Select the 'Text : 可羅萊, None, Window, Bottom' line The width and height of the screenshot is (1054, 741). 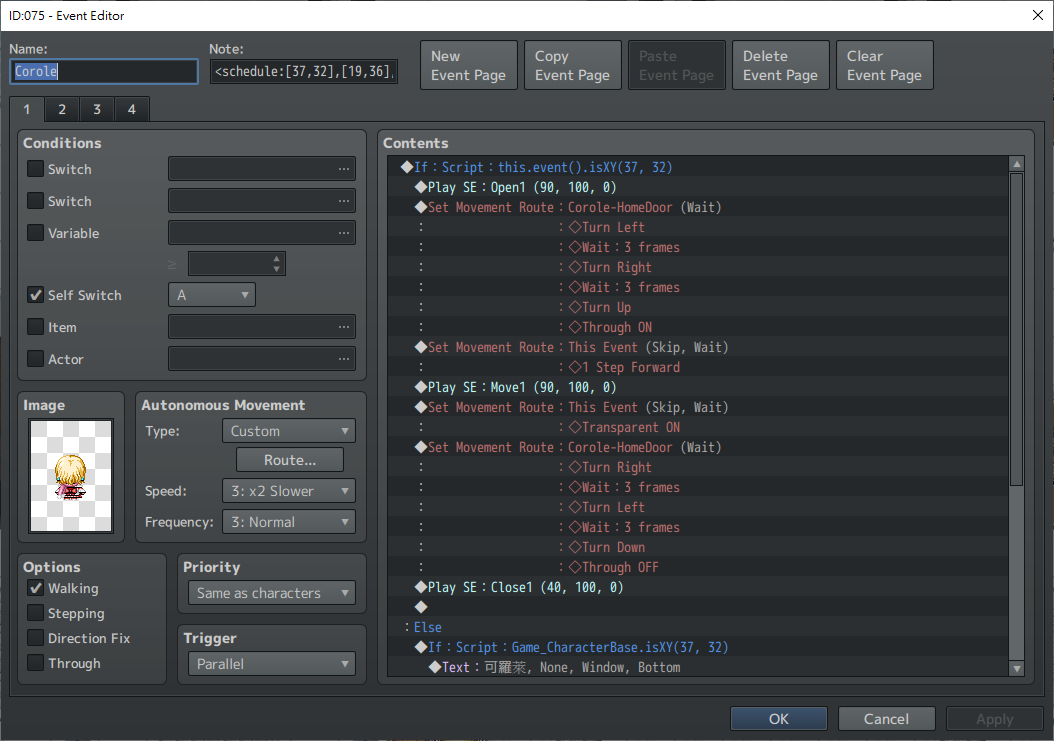point(697,667)
